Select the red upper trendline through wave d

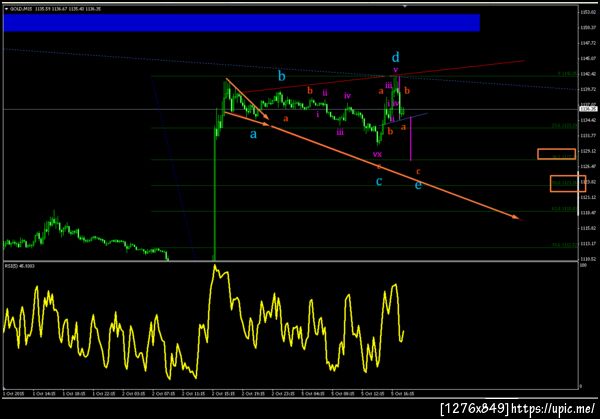(x=384, y=76)
